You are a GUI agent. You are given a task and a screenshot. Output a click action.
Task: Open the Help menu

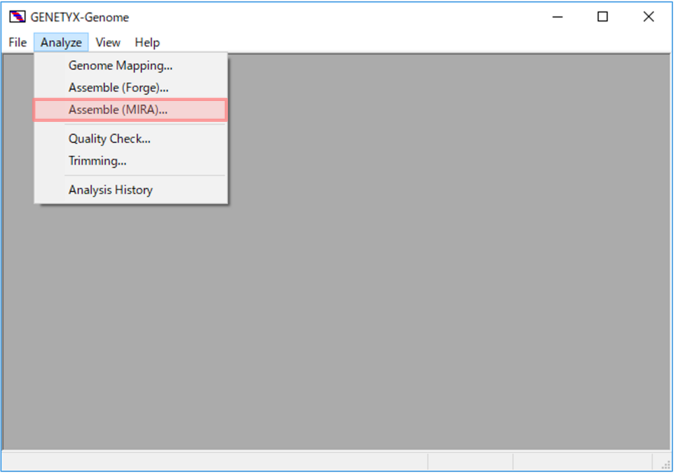(147, 43)
